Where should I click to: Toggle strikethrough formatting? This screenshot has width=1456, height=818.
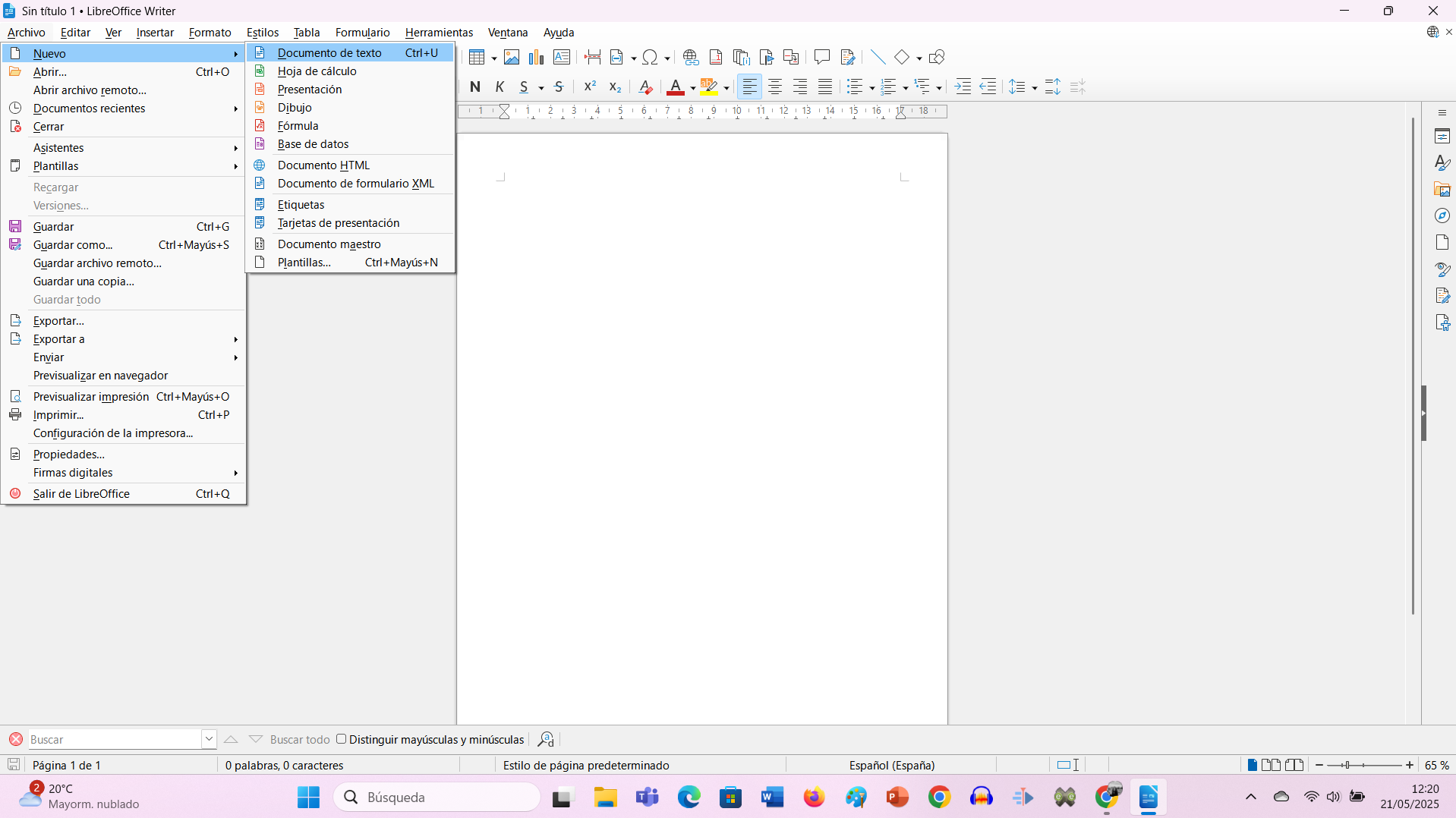559,87
